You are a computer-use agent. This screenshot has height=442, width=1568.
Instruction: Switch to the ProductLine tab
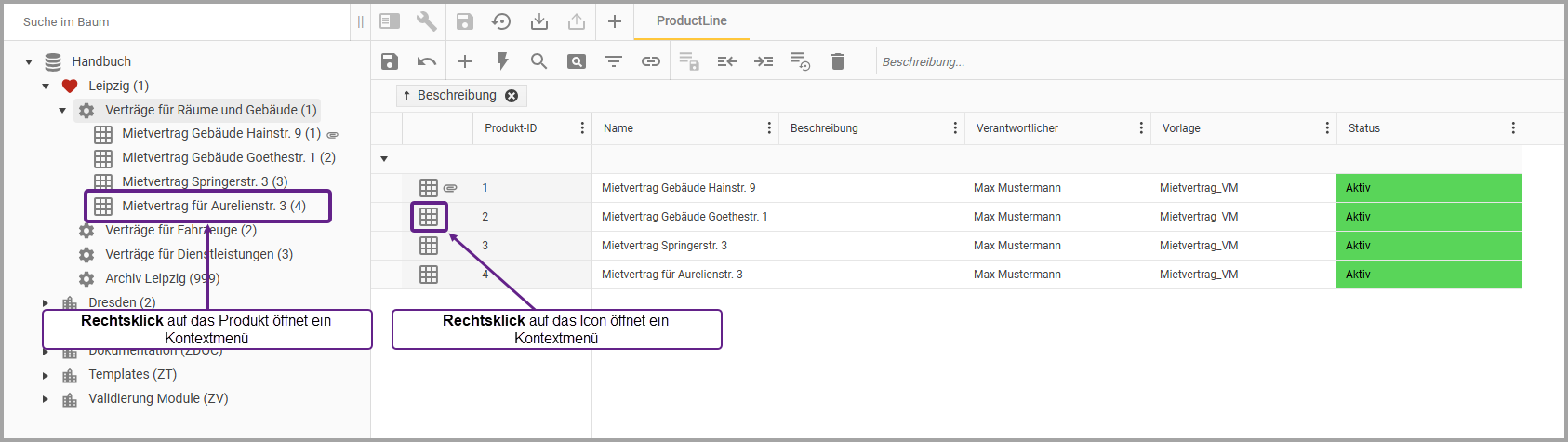[x=691, y=20]
